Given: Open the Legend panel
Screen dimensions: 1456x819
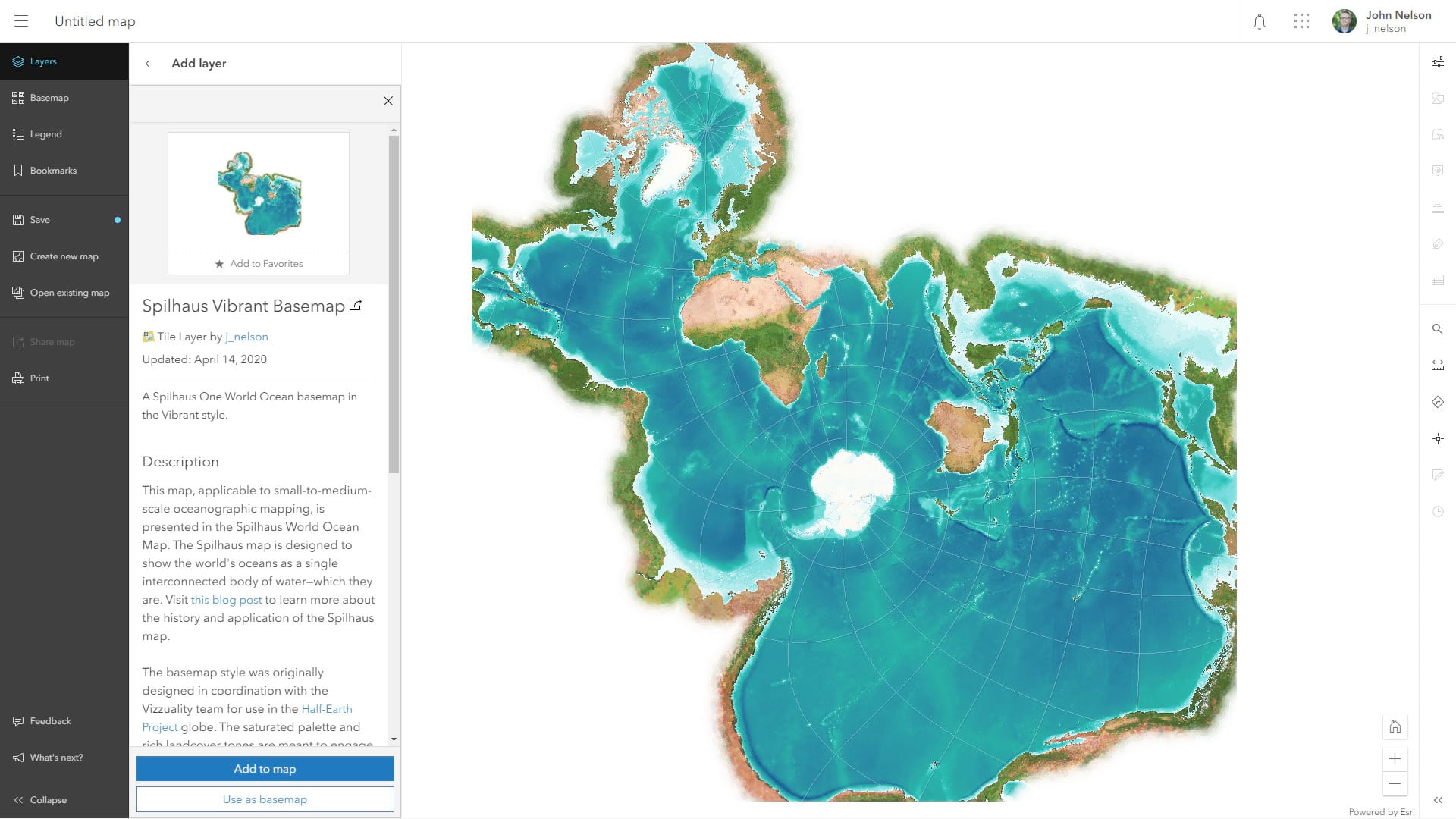Looking at the screenshot, I should pos(45,134).
